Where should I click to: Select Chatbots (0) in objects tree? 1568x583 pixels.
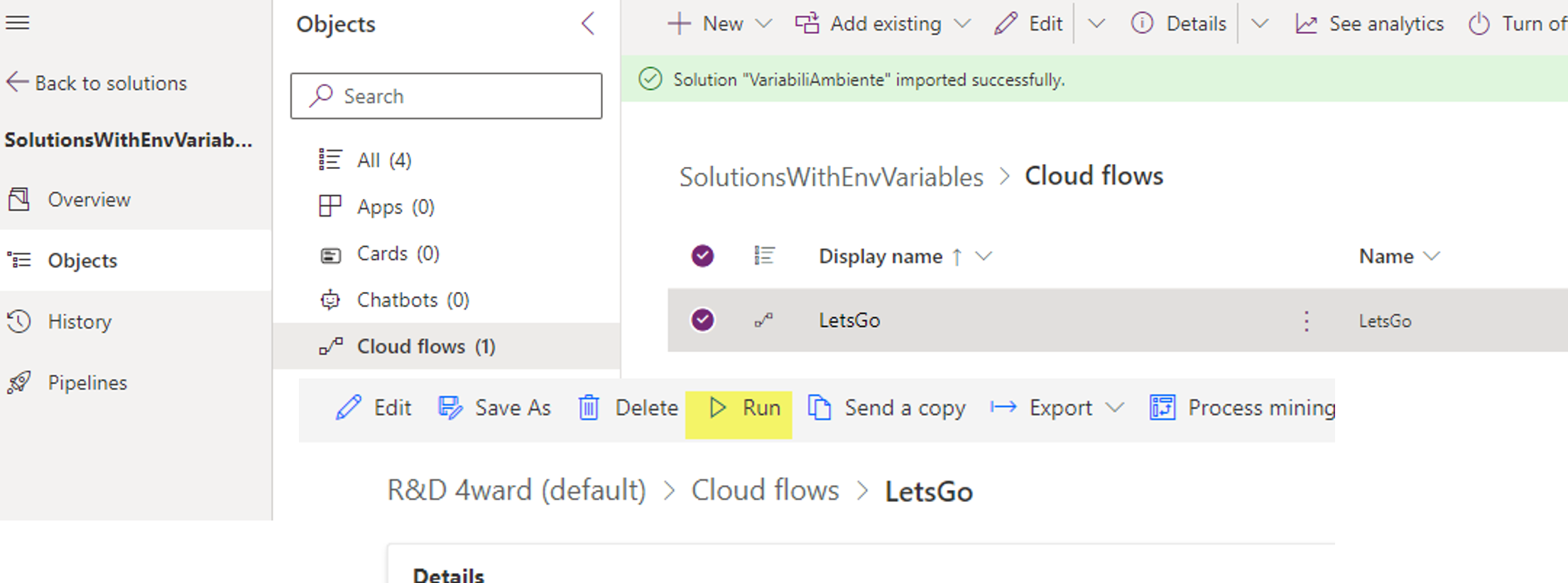click(412, 300)
